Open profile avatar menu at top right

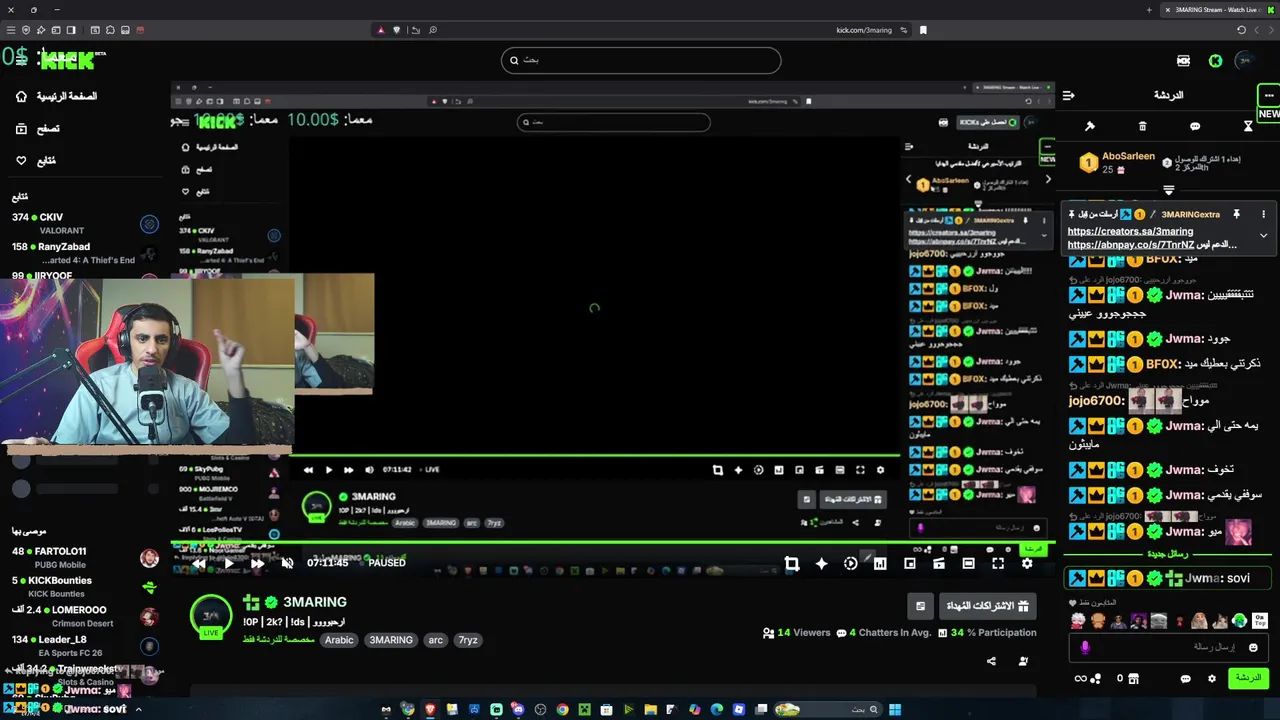click(1245, 61)
